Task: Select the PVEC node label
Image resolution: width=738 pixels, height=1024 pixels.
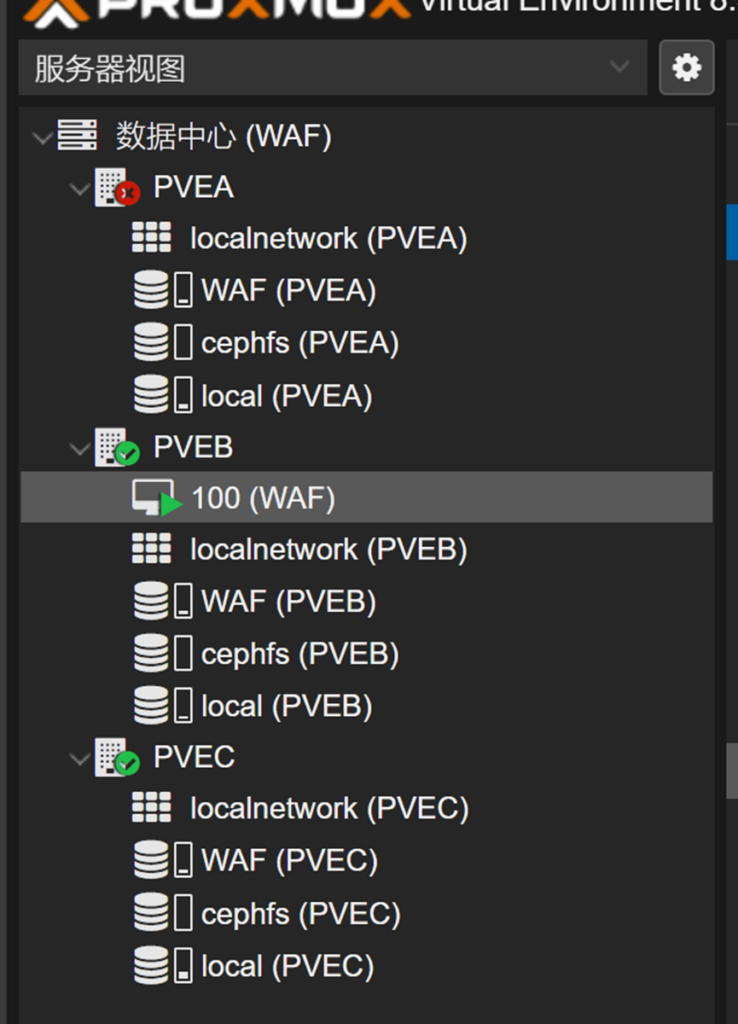Action: [x=194, y=758]
